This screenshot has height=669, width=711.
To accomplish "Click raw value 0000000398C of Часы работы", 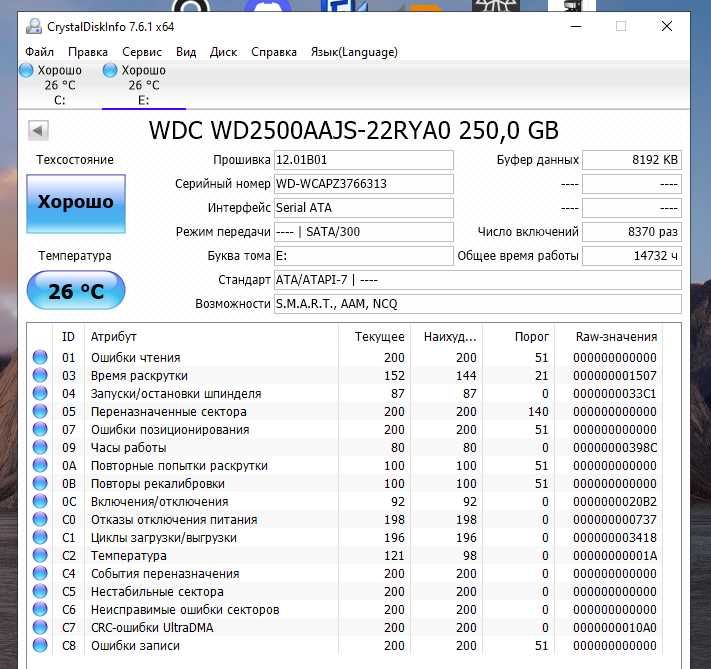I will pyautogui.click(x=615, y=448).
